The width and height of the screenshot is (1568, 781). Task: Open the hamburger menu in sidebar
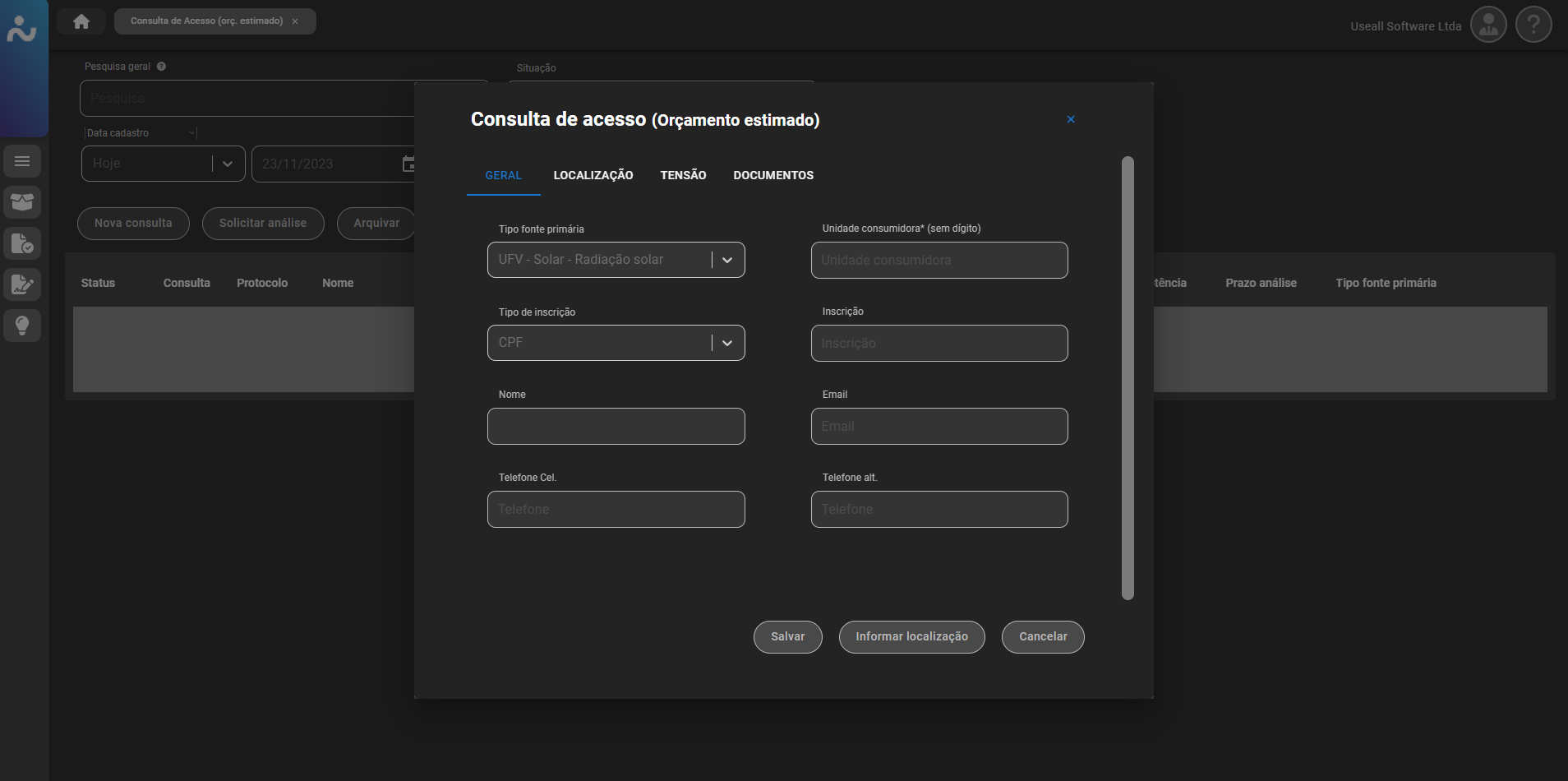coord(22,161)
